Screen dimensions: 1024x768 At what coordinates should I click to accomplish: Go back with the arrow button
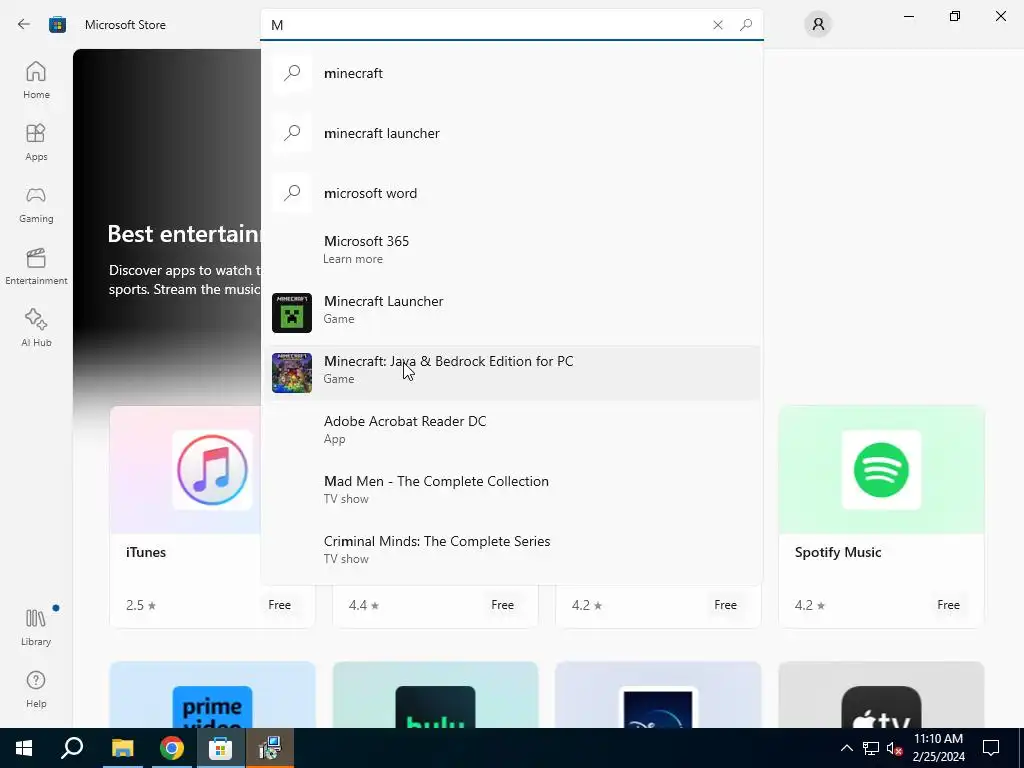pos(24,24)
